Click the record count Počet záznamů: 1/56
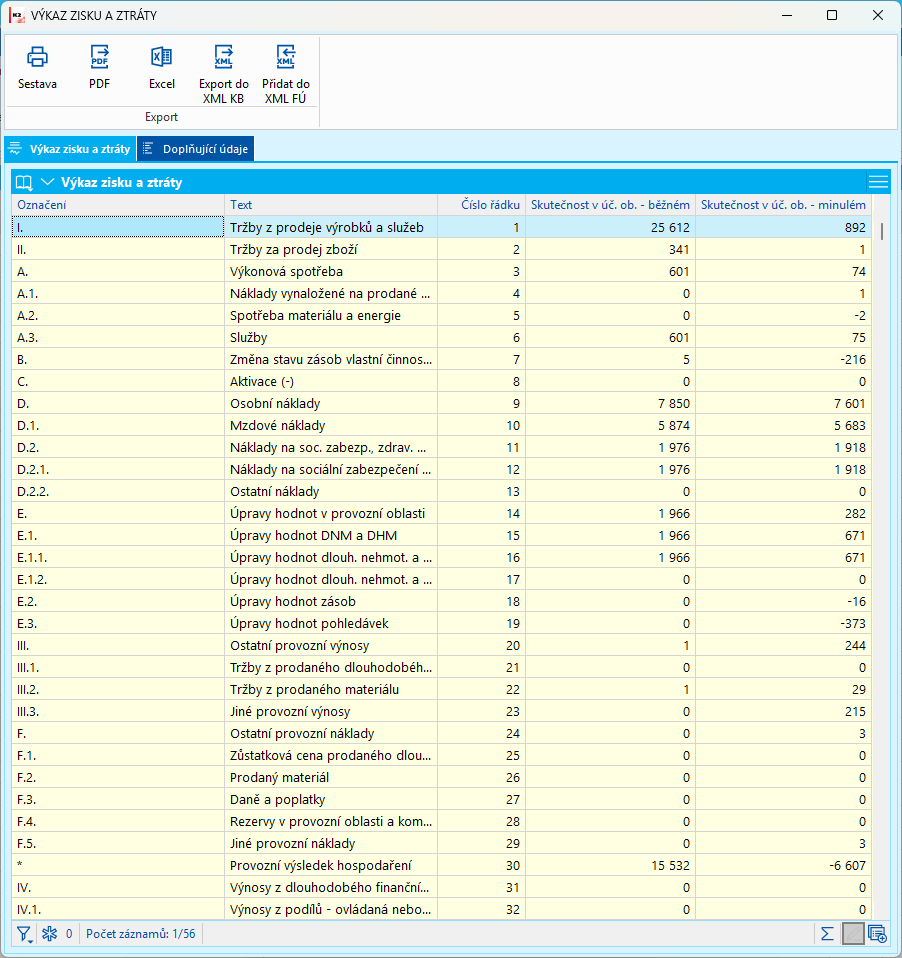 tap(141, 934)
